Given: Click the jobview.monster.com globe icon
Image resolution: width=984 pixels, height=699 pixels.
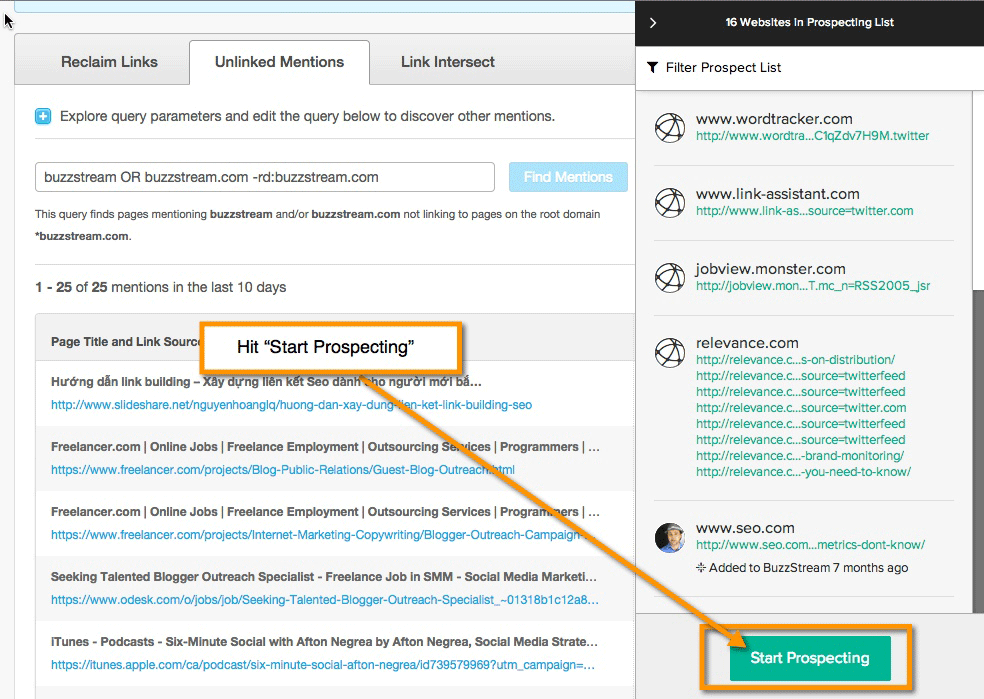Looking at the screenshot, I should (670, 277).
